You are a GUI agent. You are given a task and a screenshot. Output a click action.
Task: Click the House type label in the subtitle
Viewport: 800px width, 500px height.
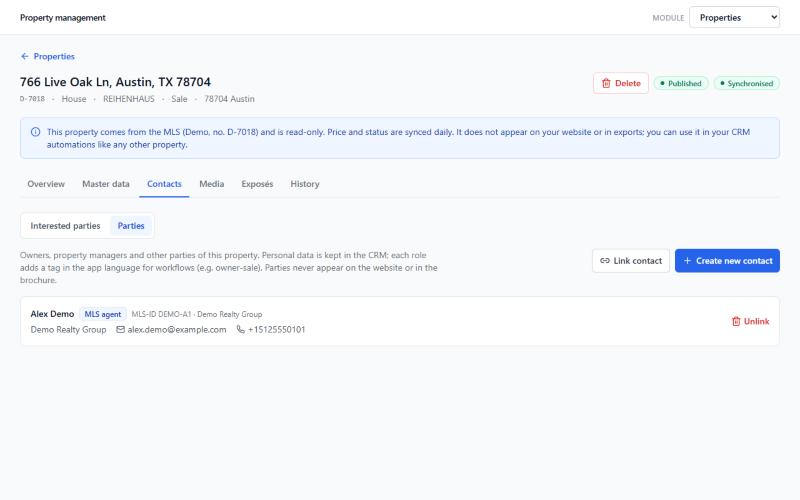pyautogui.click(x=74, y=99)
